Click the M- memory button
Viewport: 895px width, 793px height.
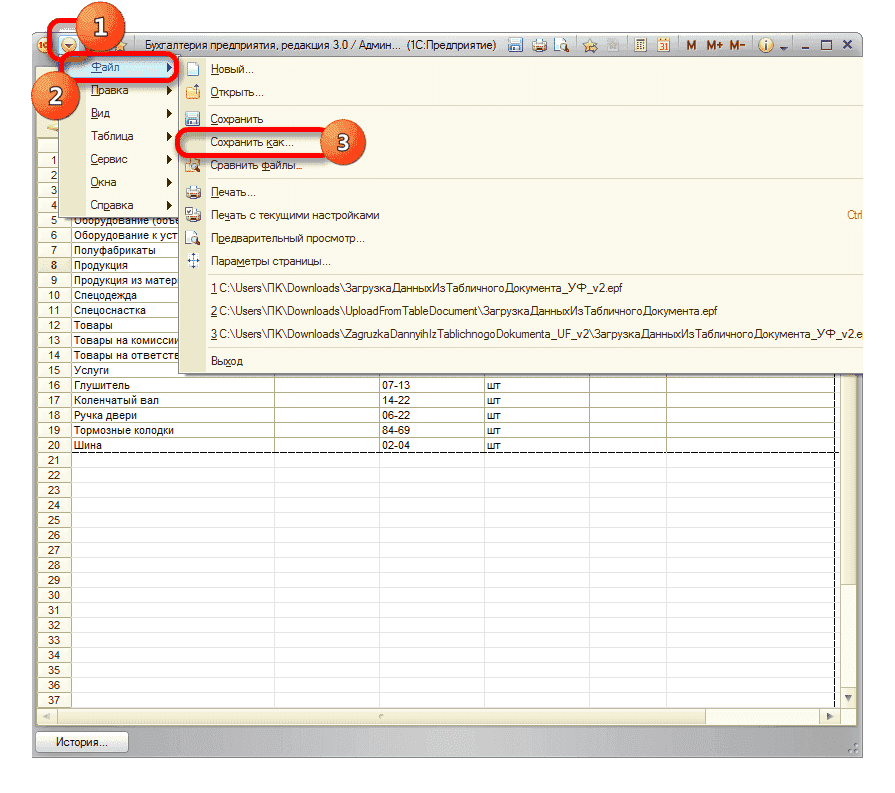[738, 45]
